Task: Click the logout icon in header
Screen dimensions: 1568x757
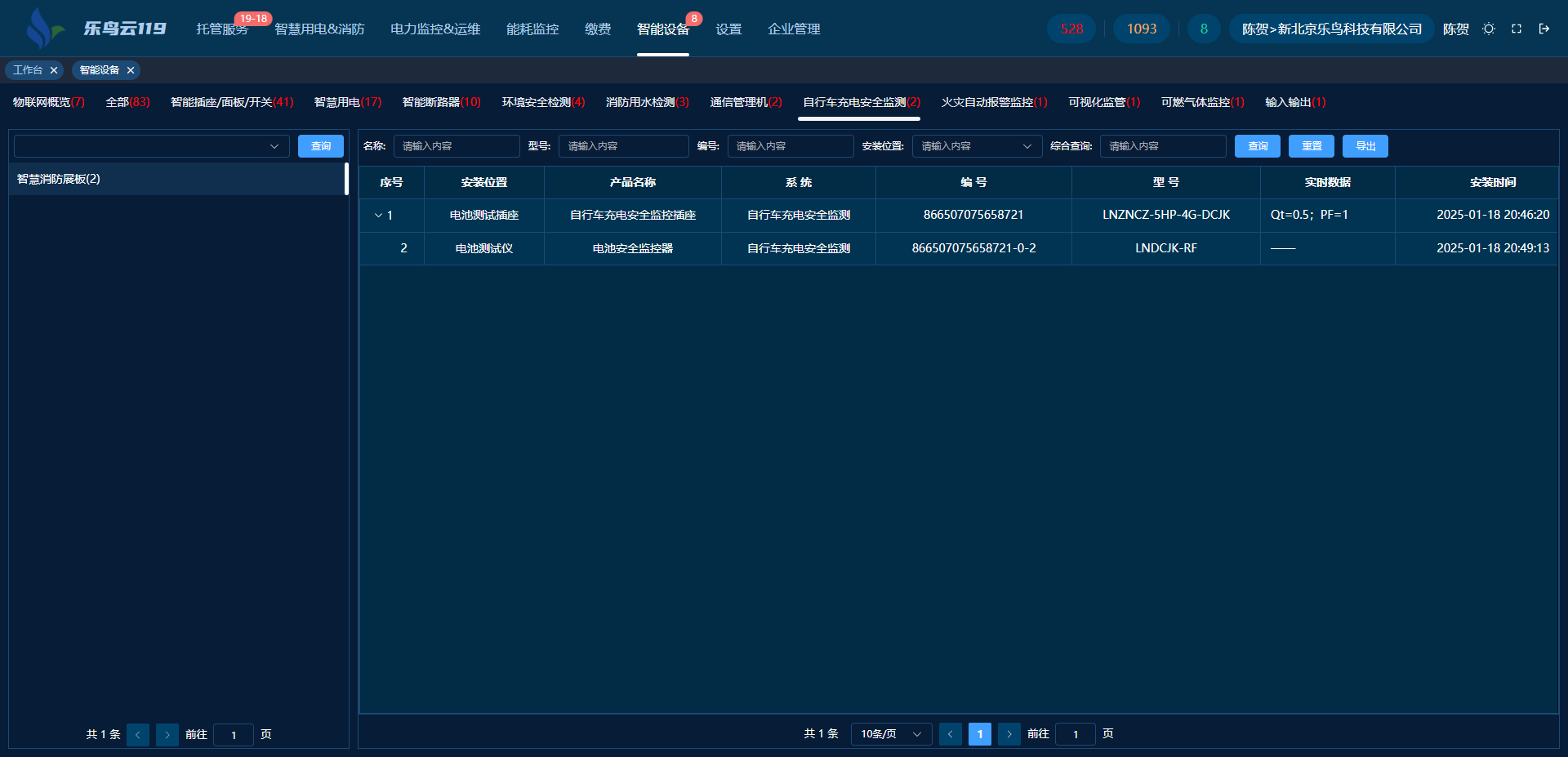Action: click(x=1544, y=29)
